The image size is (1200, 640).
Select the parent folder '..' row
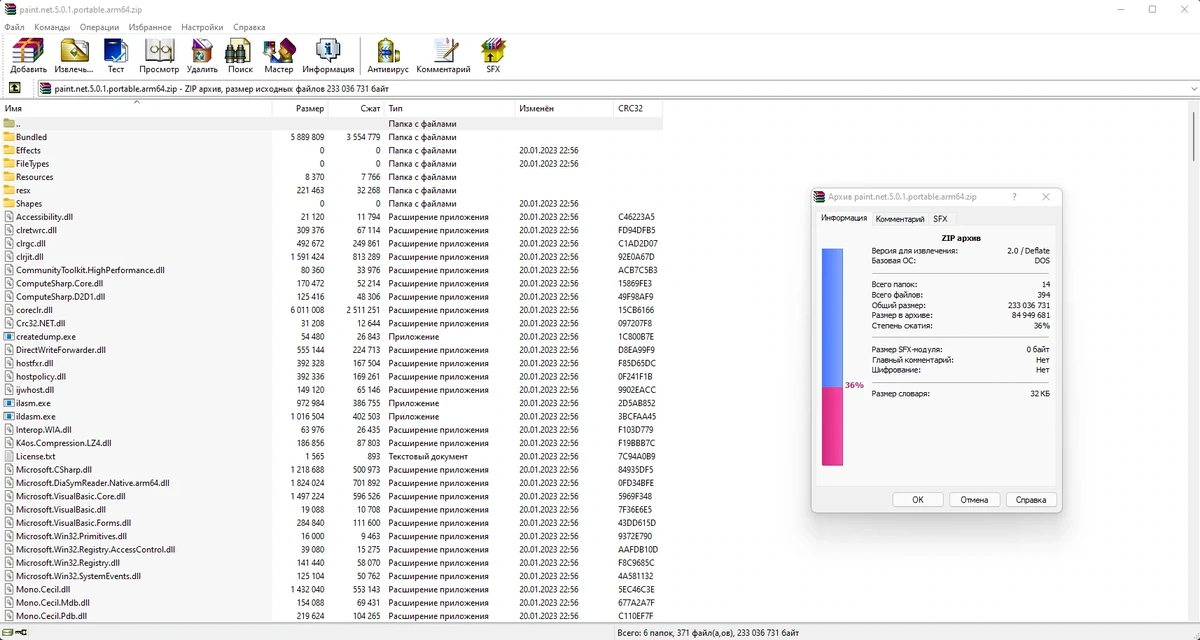pyautogui.click(x=331, y=123)
